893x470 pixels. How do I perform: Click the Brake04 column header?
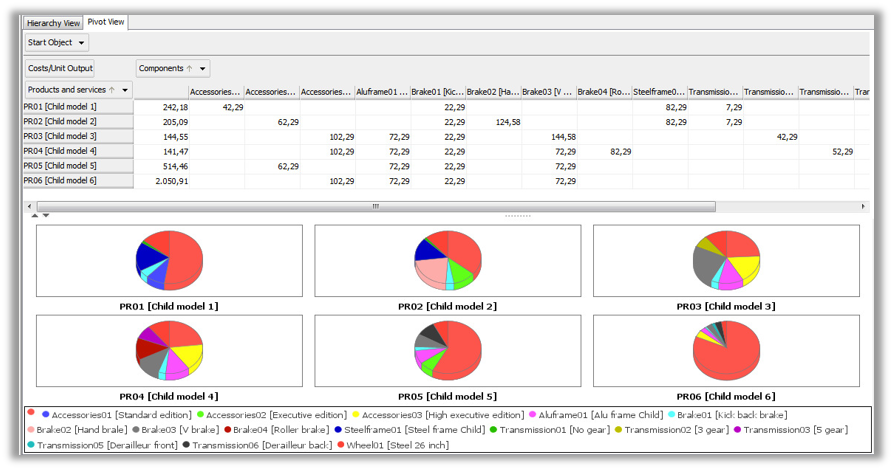[x=604, y=92]
